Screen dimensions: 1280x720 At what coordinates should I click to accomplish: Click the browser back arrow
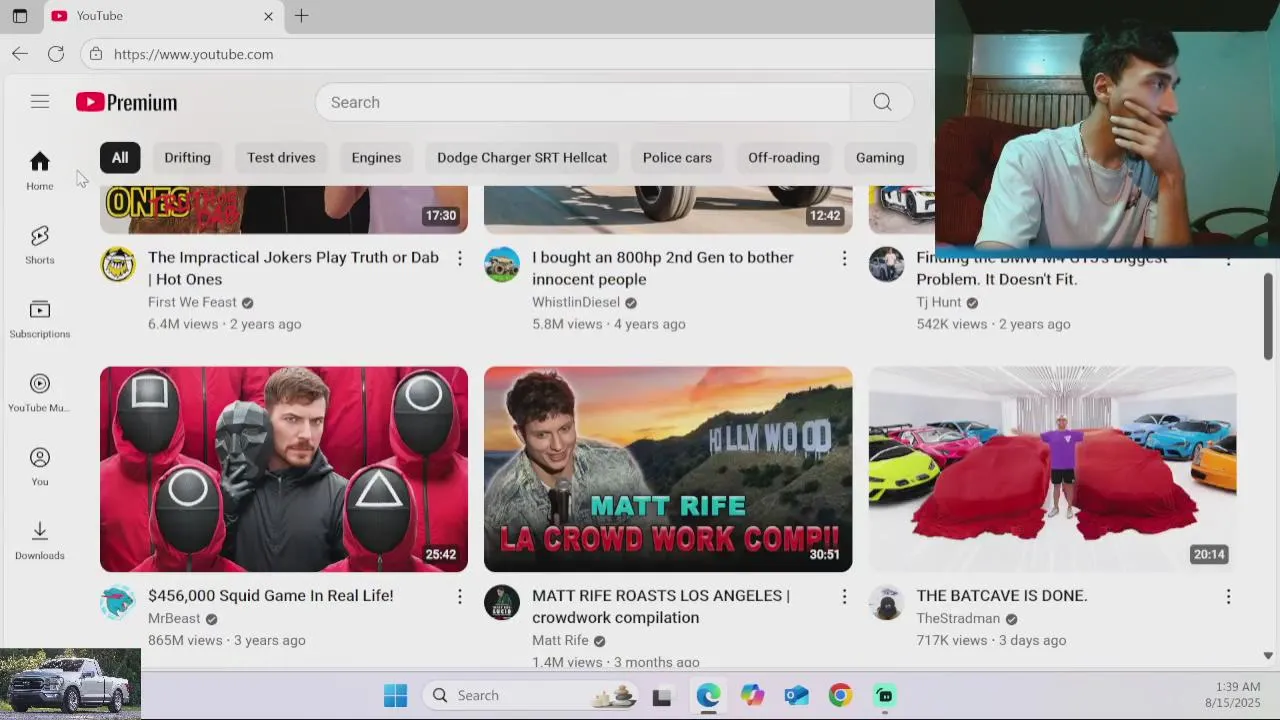coord(20,54)
